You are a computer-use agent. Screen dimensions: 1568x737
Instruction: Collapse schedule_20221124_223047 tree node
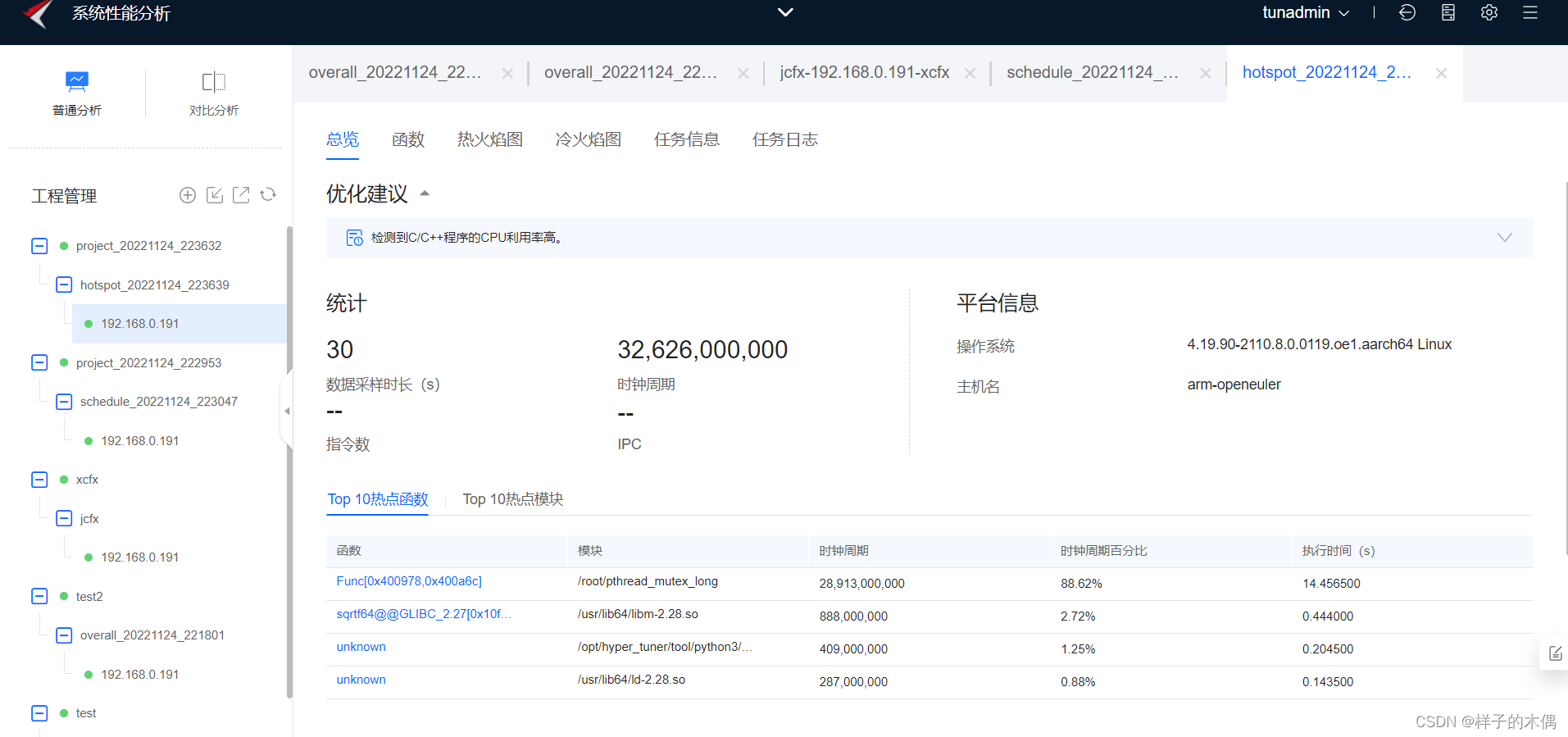[x=64, y=402]
